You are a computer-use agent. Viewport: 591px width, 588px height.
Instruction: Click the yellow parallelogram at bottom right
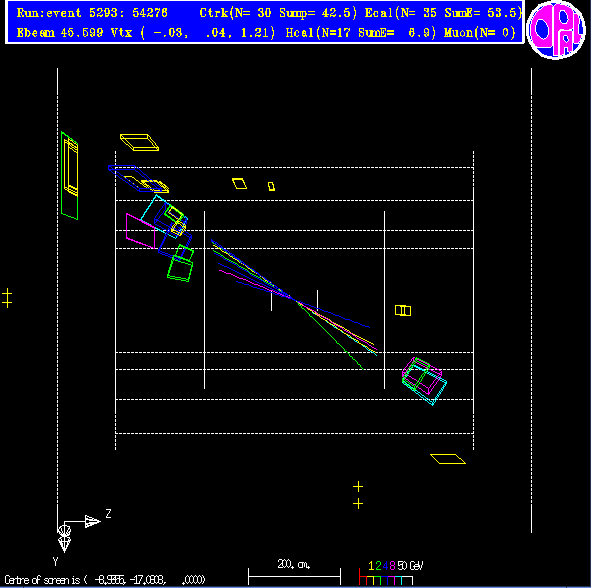click(448, 459)
